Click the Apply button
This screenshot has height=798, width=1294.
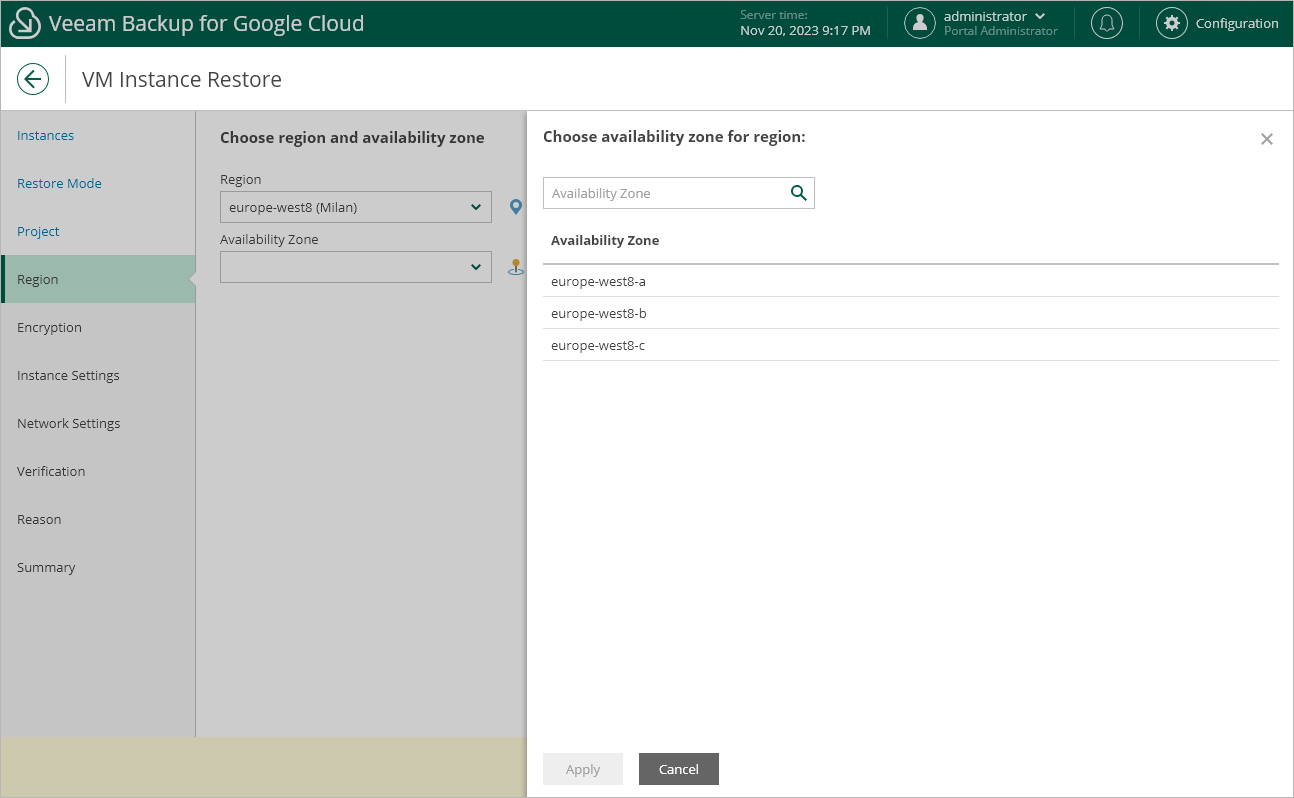[x=583, y=769]
